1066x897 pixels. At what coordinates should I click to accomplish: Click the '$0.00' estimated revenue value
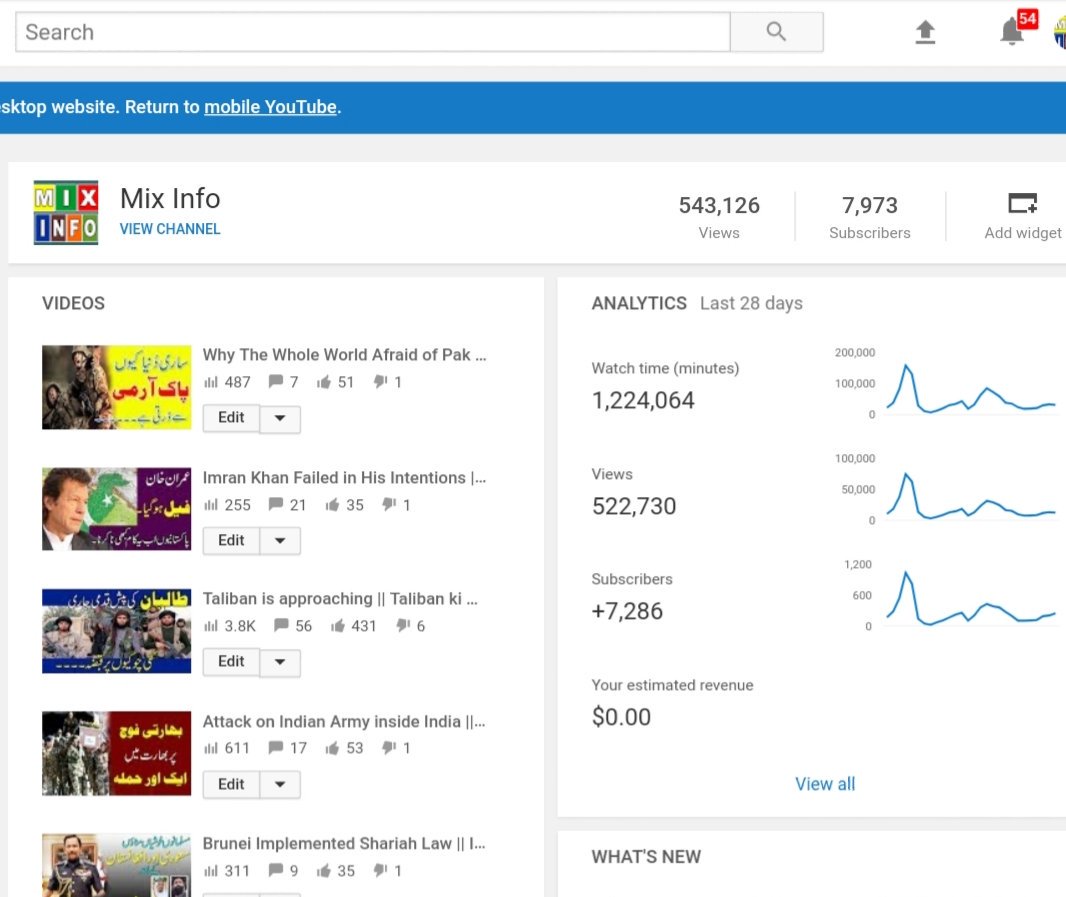(621, 717)
